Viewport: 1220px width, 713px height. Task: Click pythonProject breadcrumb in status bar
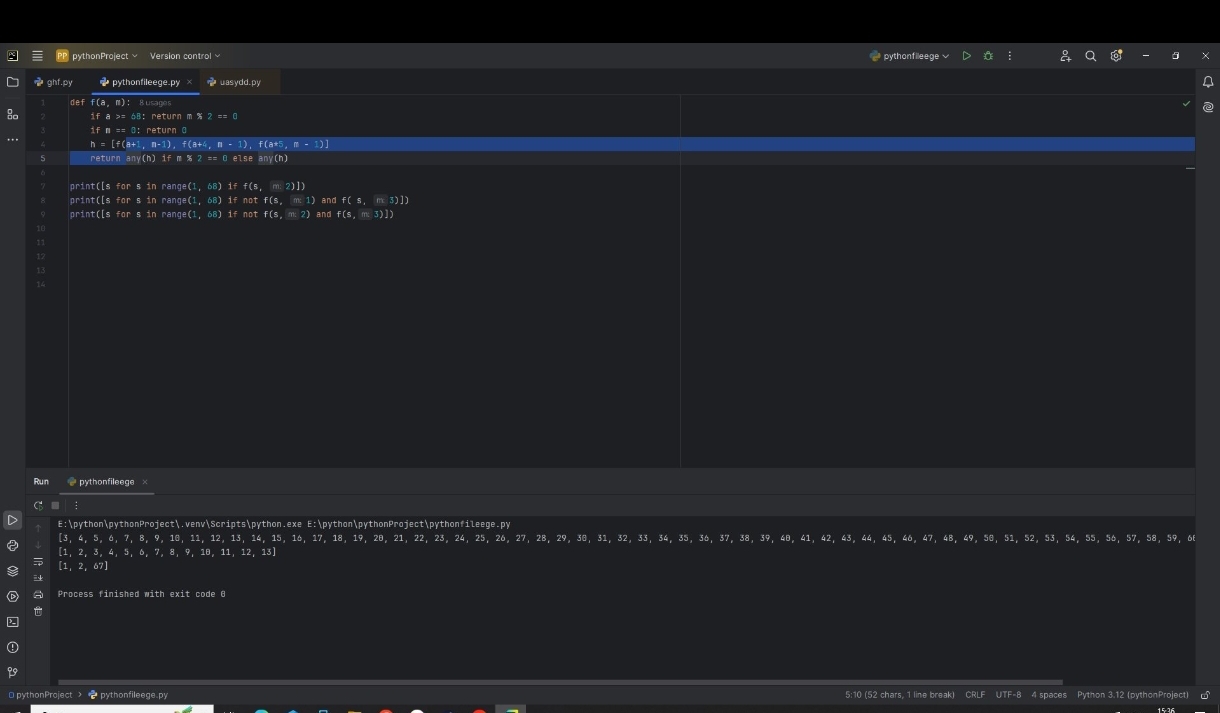[40, 695]
